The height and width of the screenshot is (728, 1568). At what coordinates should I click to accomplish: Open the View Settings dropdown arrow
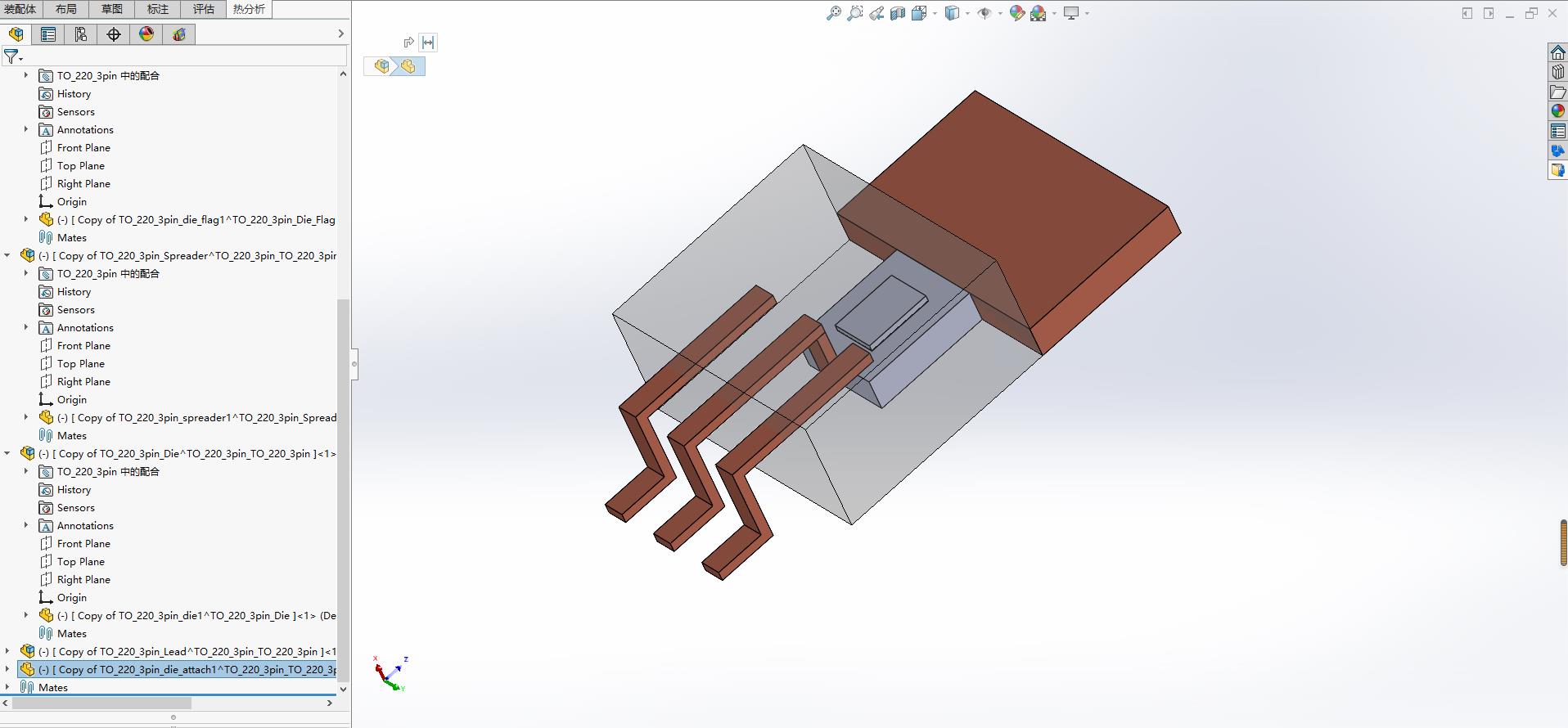tap(1087, 13)
